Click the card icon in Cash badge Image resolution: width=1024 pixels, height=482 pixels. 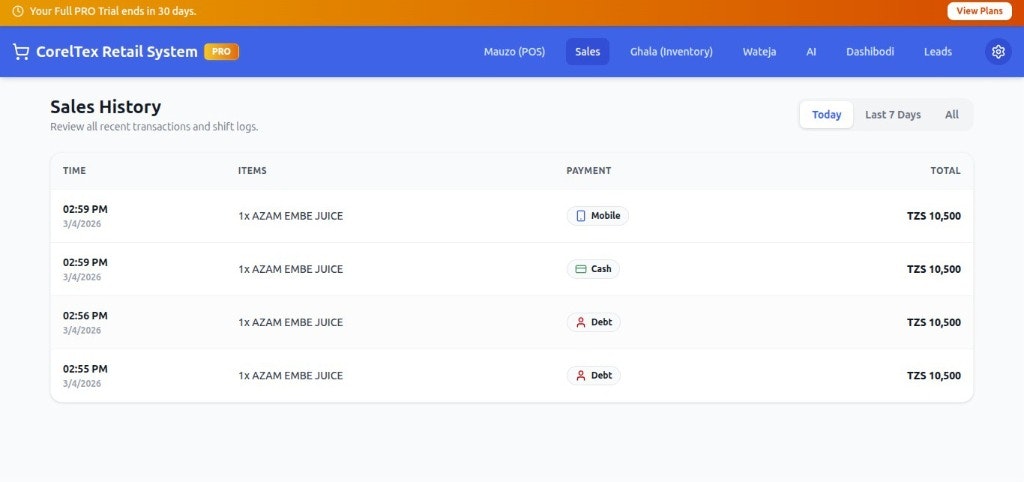tap(581, 269)
